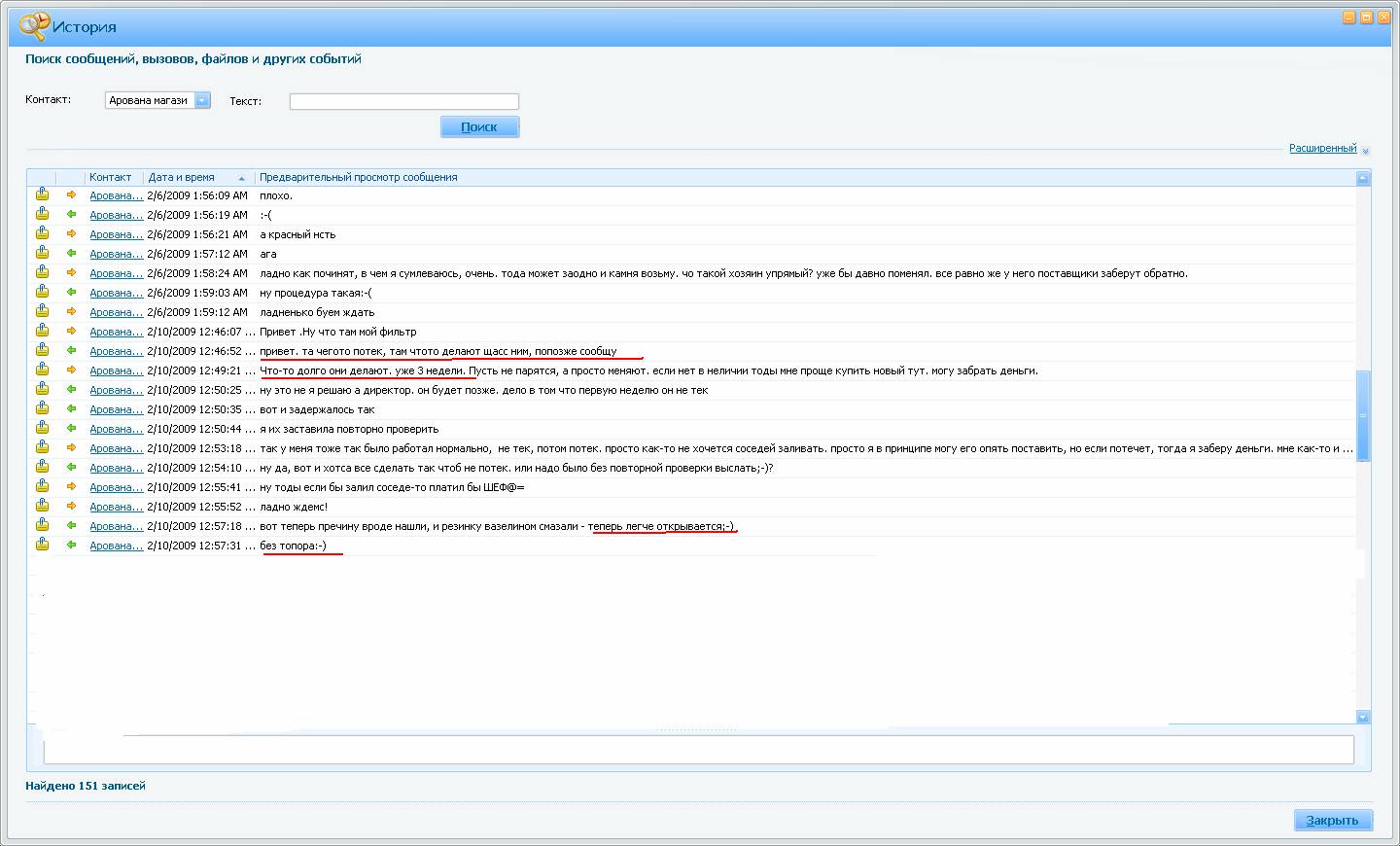This screenshot has height=846, width=1400.
Task: Click the vertical scrollbar thumb in message list
Action: (x=1362, y=415)
